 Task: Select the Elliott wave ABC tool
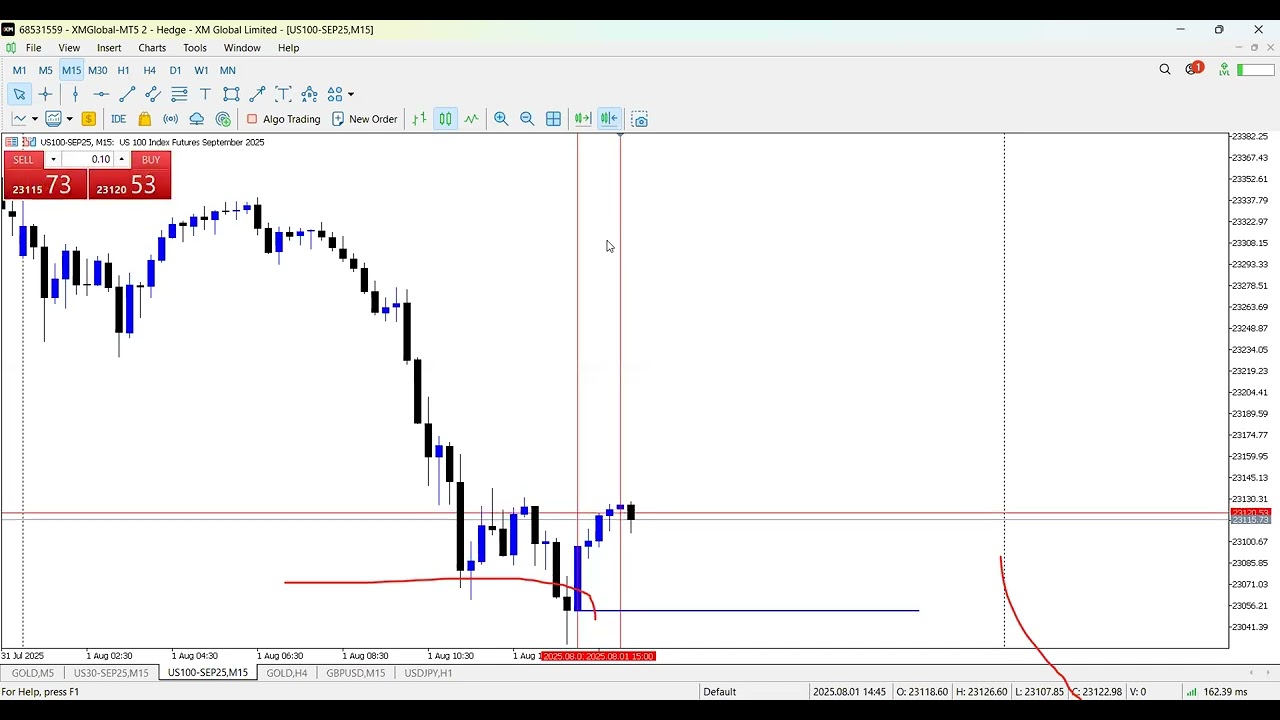[x=309, y=94]
